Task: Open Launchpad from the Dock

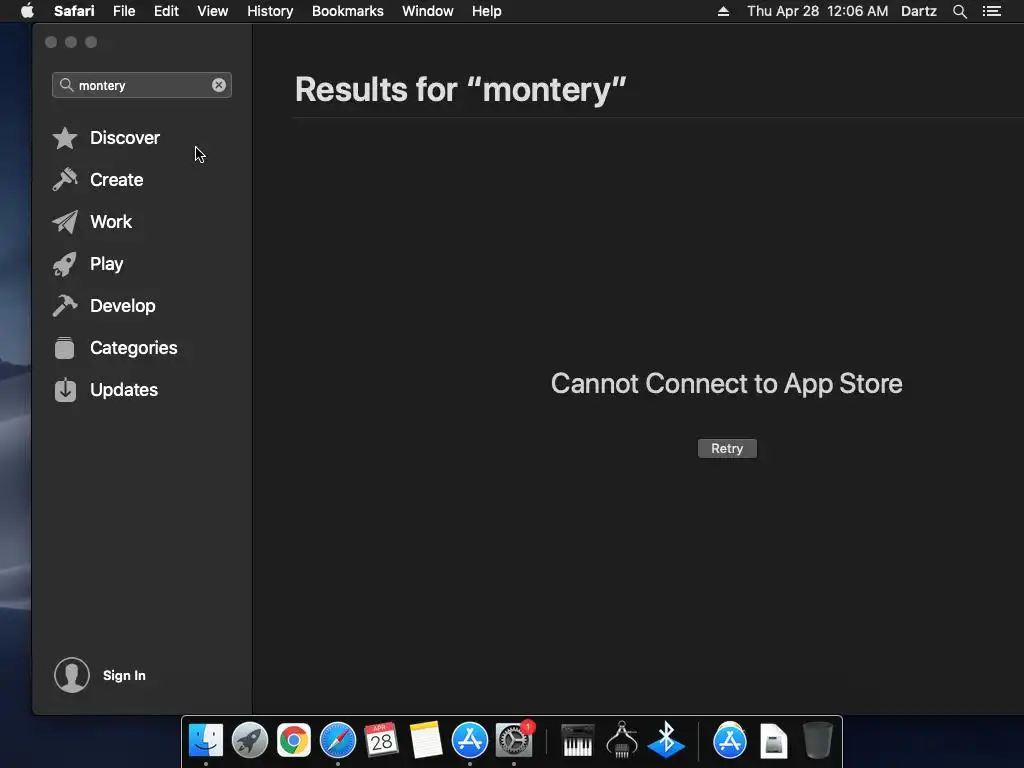Action: point(249,741)
